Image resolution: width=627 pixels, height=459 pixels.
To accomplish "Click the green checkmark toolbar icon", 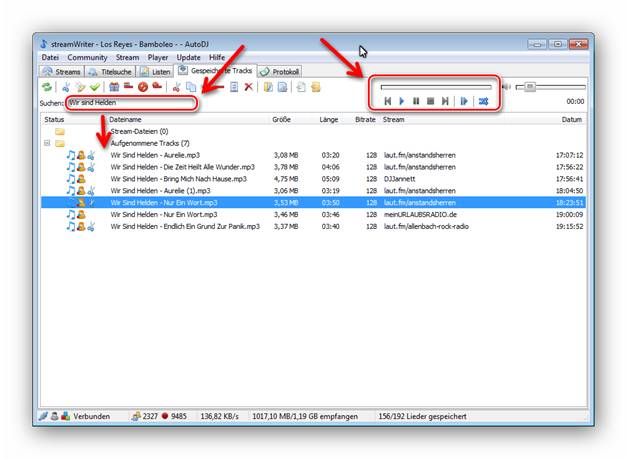I will [x=95, y=87].
